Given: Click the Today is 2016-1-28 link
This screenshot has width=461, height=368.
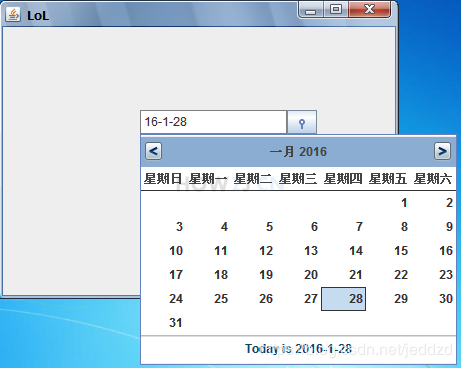Looking at the screenshot, I should [298, 349].
